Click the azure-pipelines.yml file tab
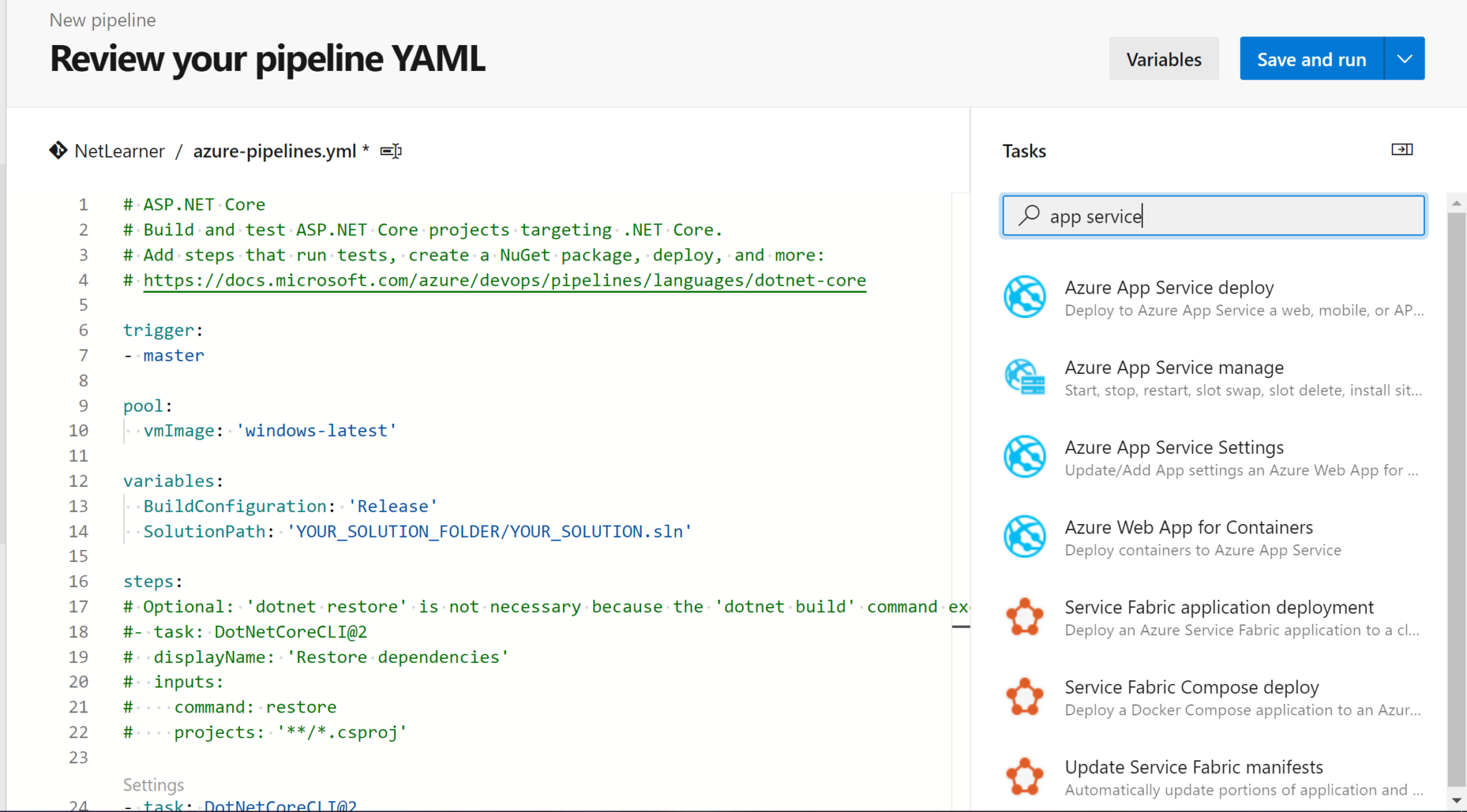Screen dimensions: 1467x812 pos(274,150)
